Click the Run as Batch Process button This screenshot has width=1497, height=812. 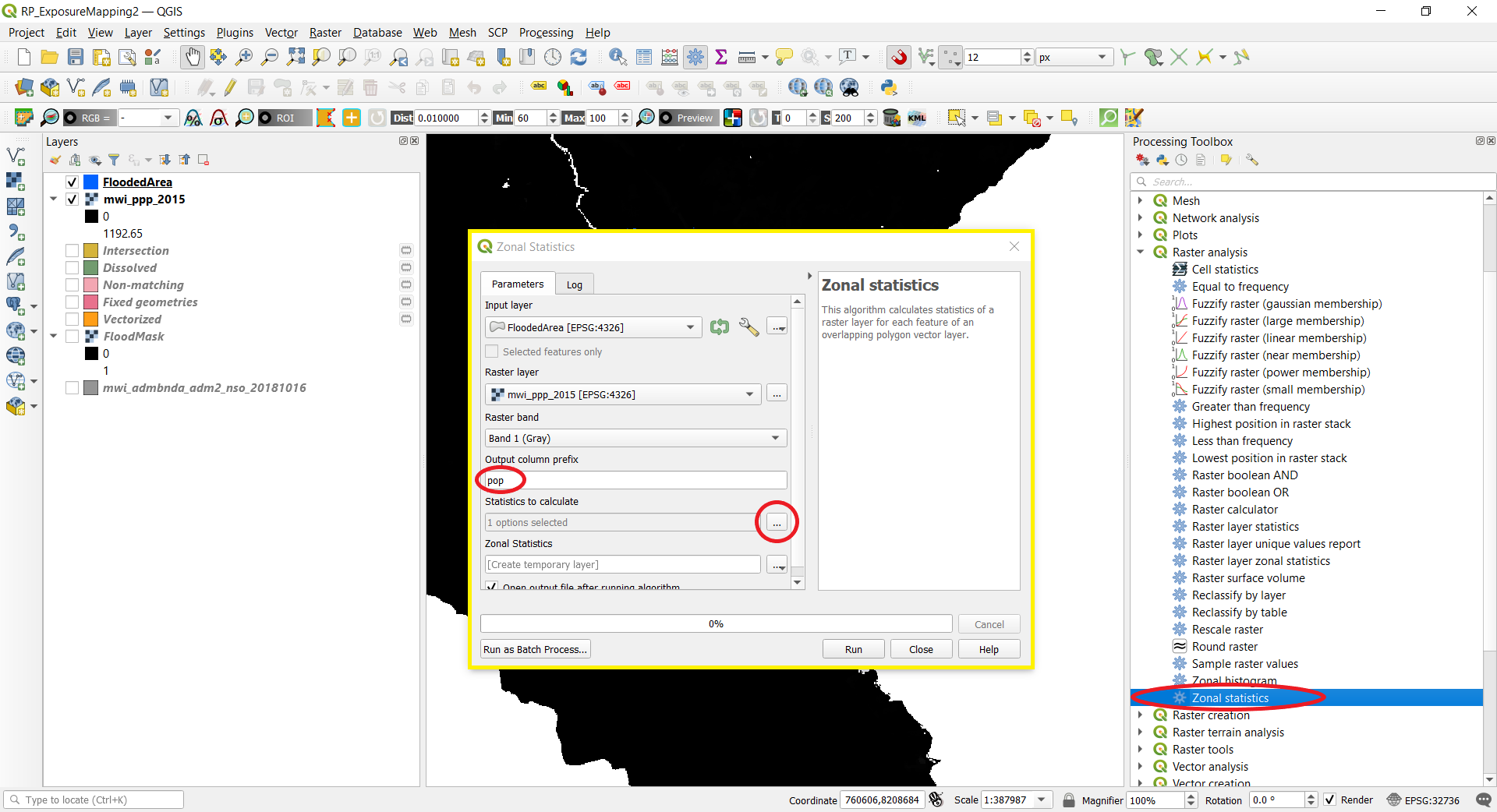(534, 648)
